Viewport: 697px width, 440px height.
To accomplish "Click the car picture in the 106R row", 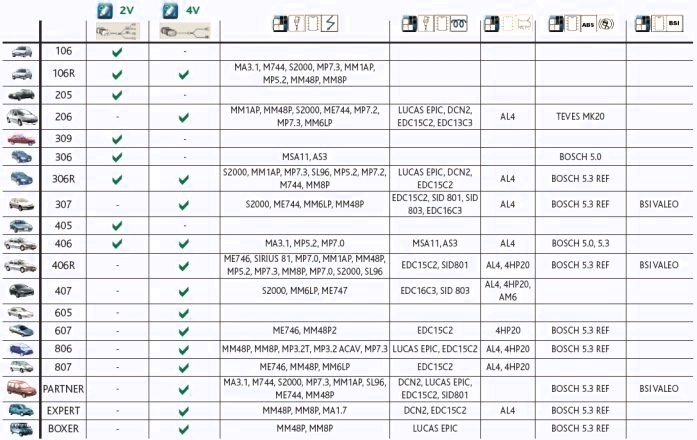I will [x=22, y=74].
